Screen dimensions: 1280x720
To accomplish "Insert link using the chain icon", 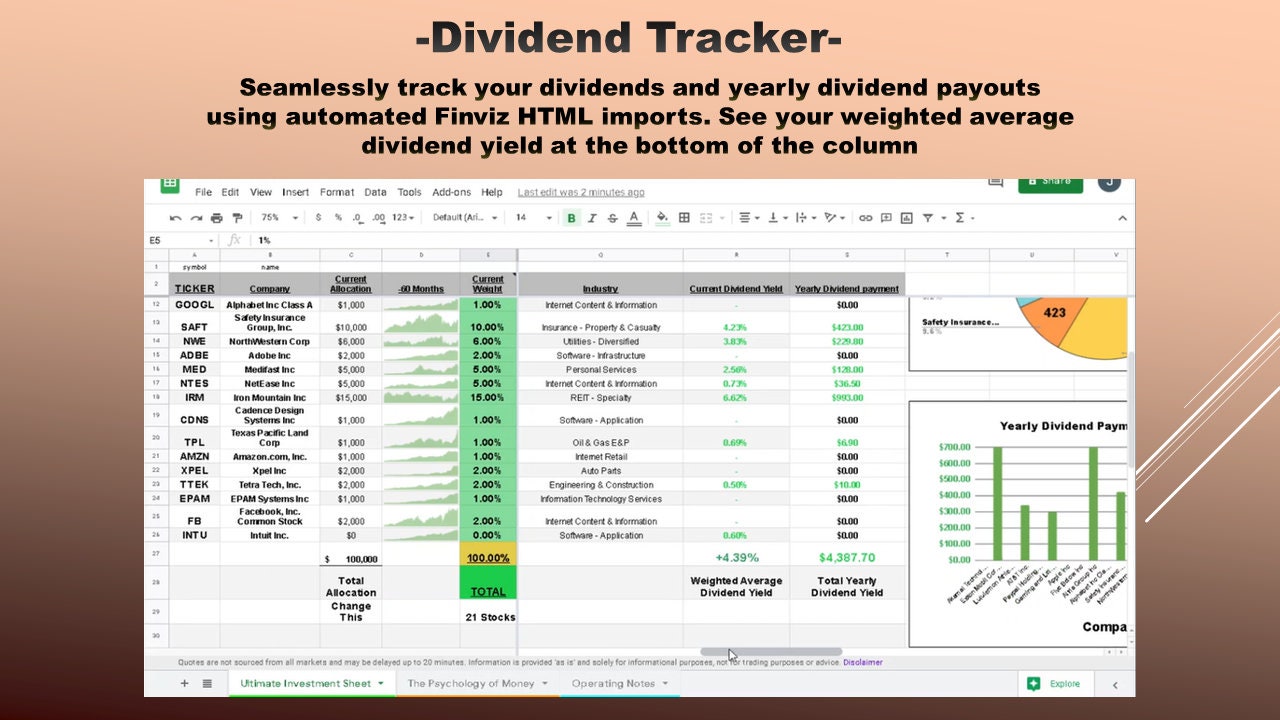I will (865, 218).
